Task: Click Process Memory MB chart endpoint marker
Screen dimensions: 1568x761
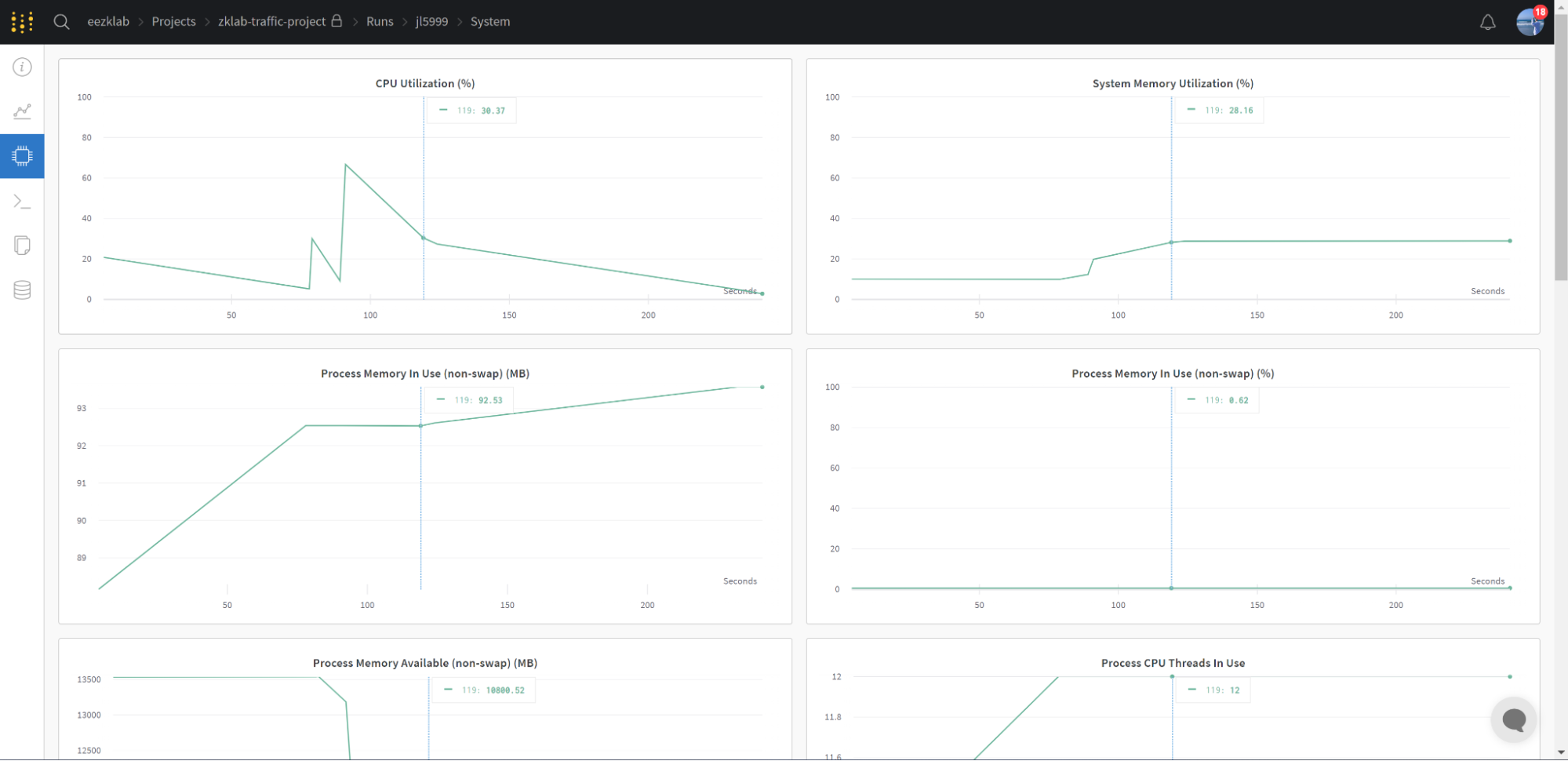Action: [762, 387]
